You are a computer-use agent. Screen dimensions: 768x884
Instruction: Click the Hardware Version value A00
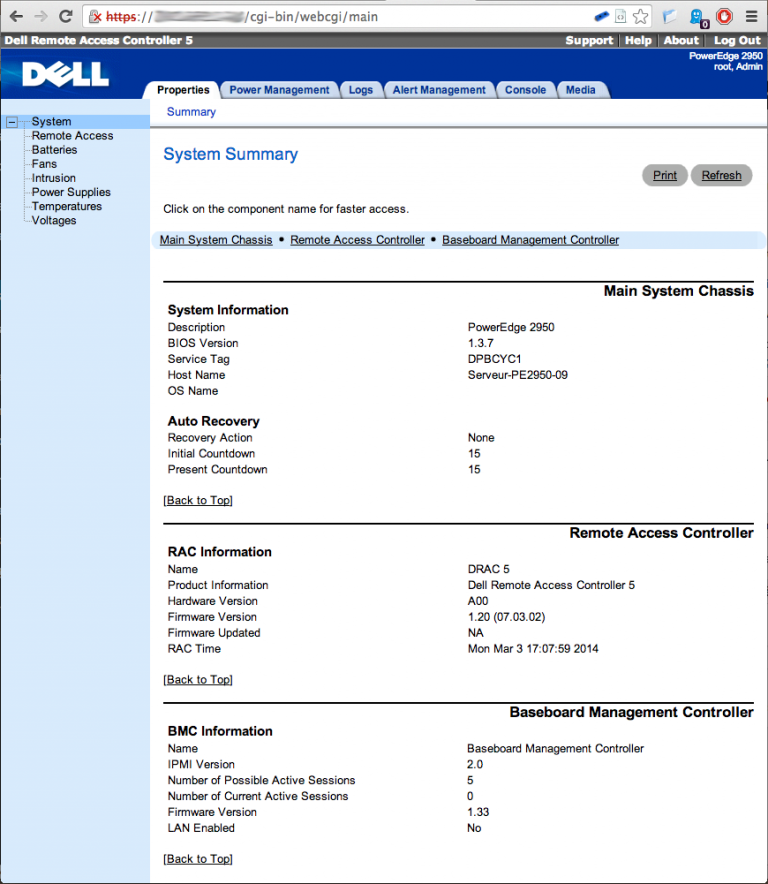(478, 601)
